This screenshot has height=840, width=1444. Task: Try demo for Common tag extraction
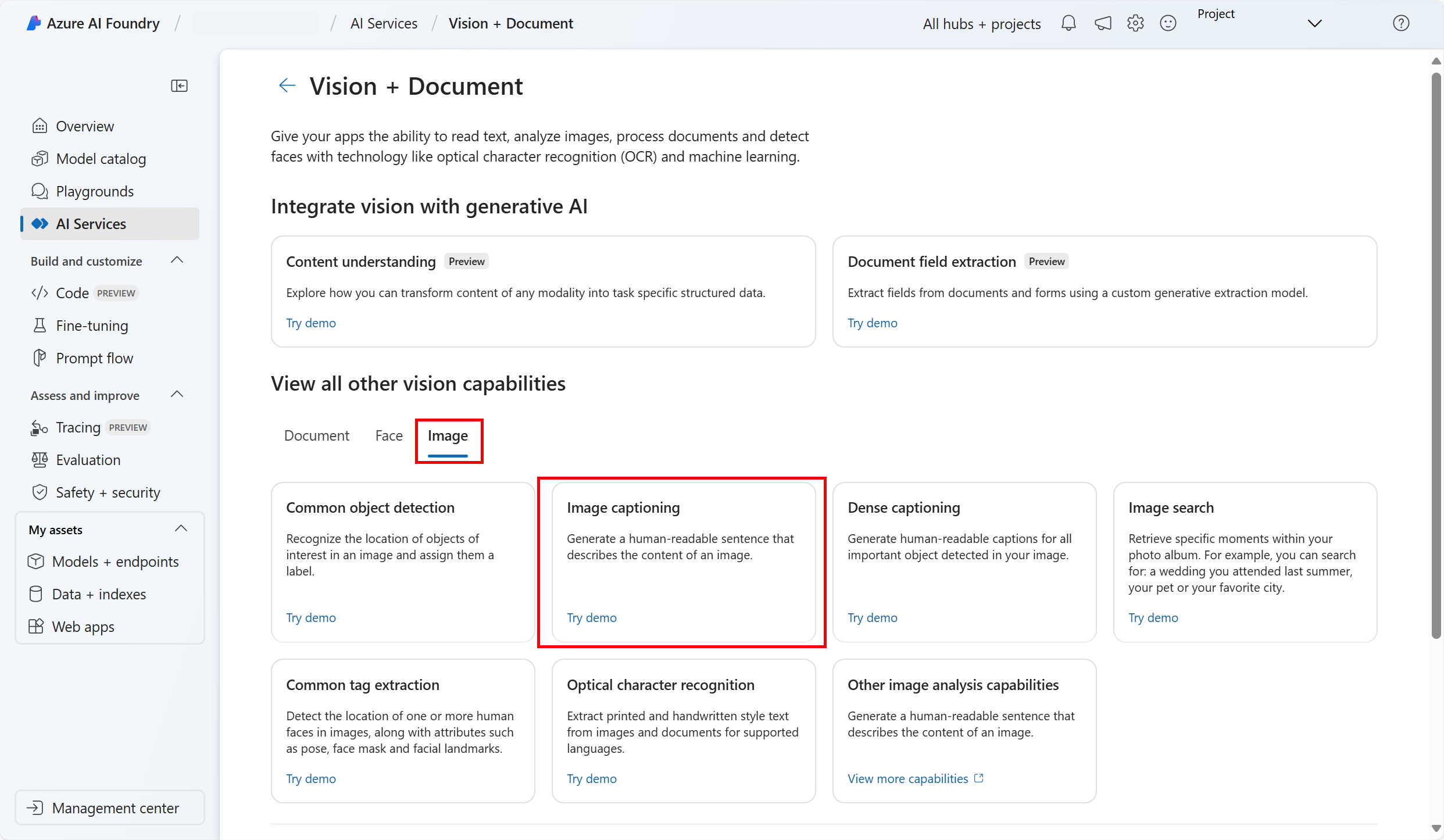coord(311,779)
